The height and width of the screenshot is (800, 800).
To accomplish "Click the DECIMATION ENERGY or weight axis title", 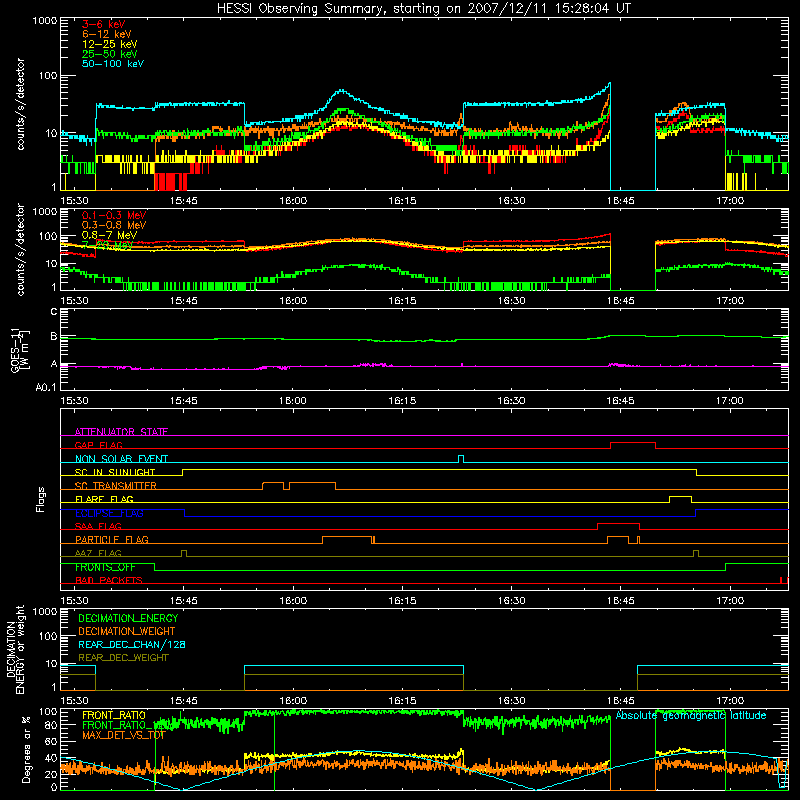I will [15, 649].
